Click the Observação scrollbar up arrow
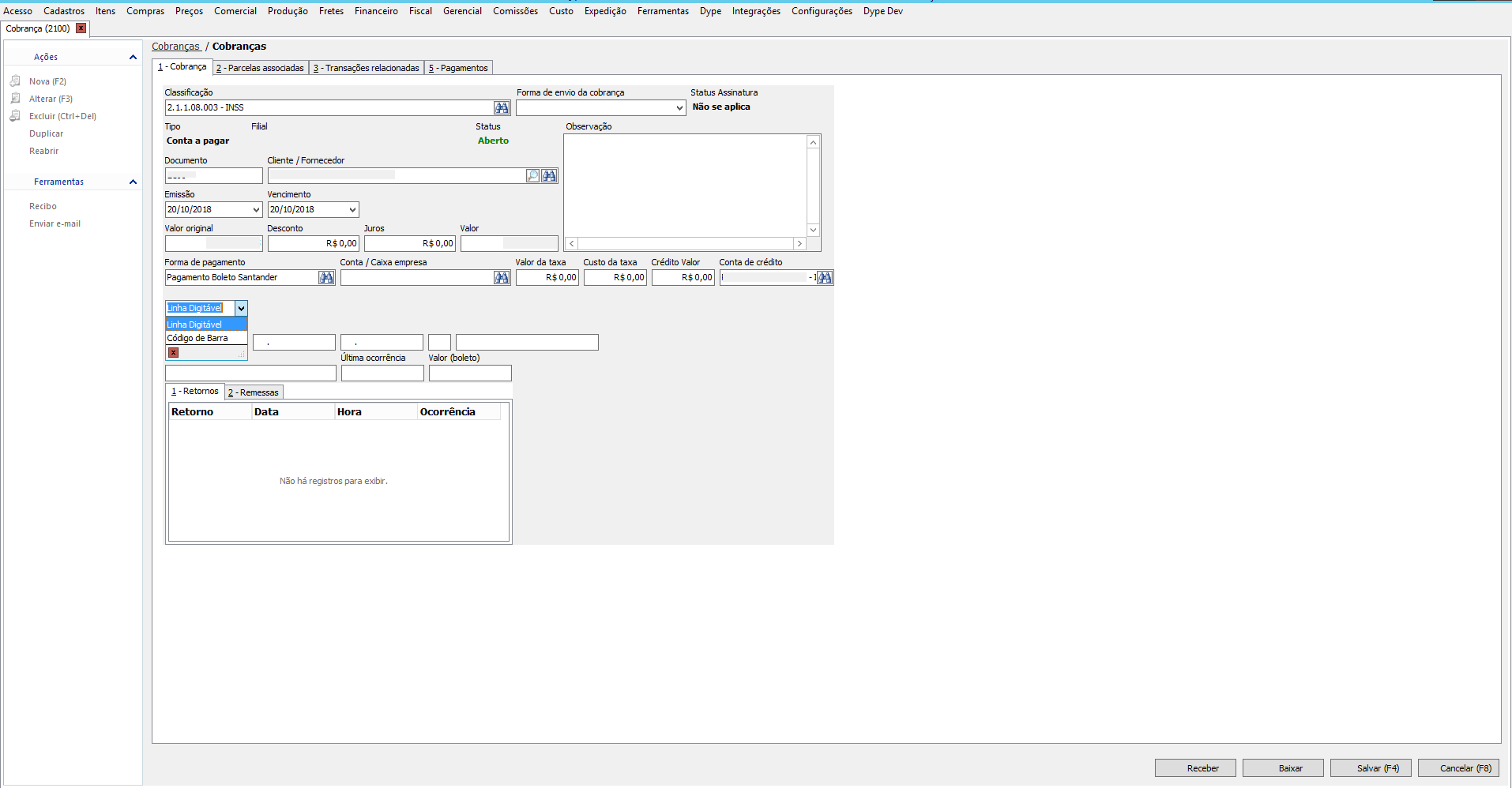The height and width of the screenshot is (788, 1512). [x=813, y=142]
